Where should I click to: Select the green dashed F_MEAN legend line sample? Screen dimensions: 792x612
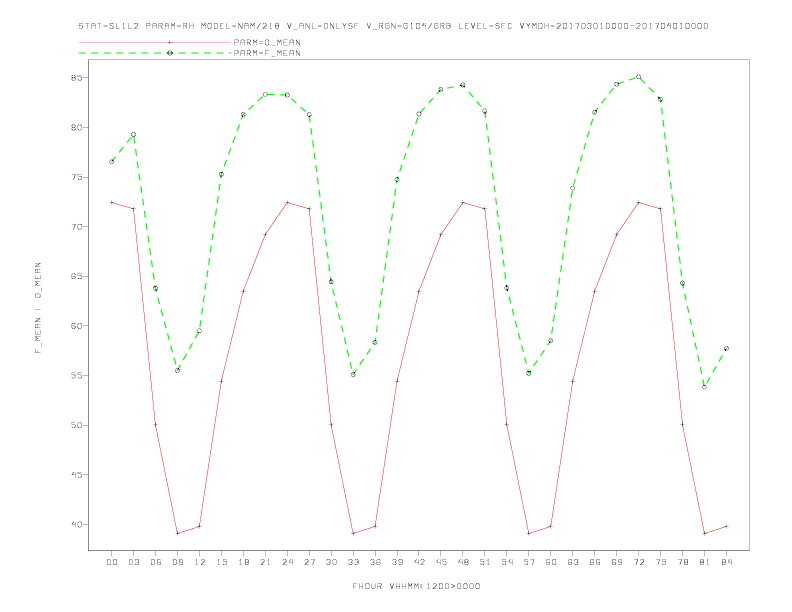[x=155, y=53]
